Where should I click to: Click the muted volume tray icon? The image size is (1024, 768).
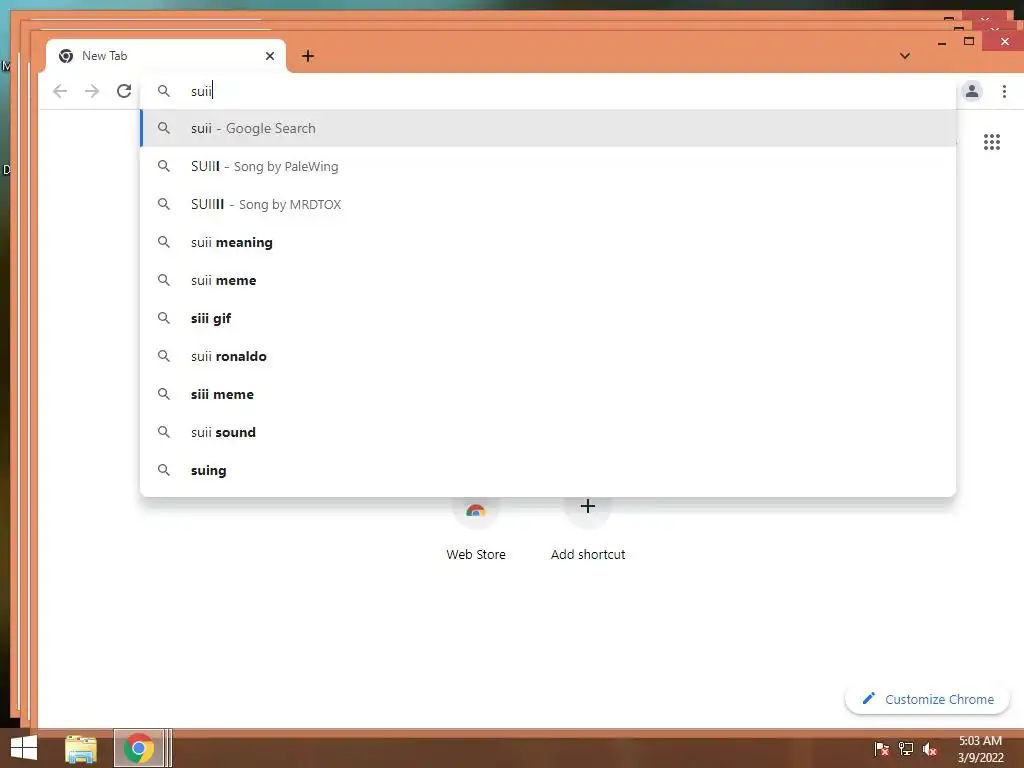(930, 749)
